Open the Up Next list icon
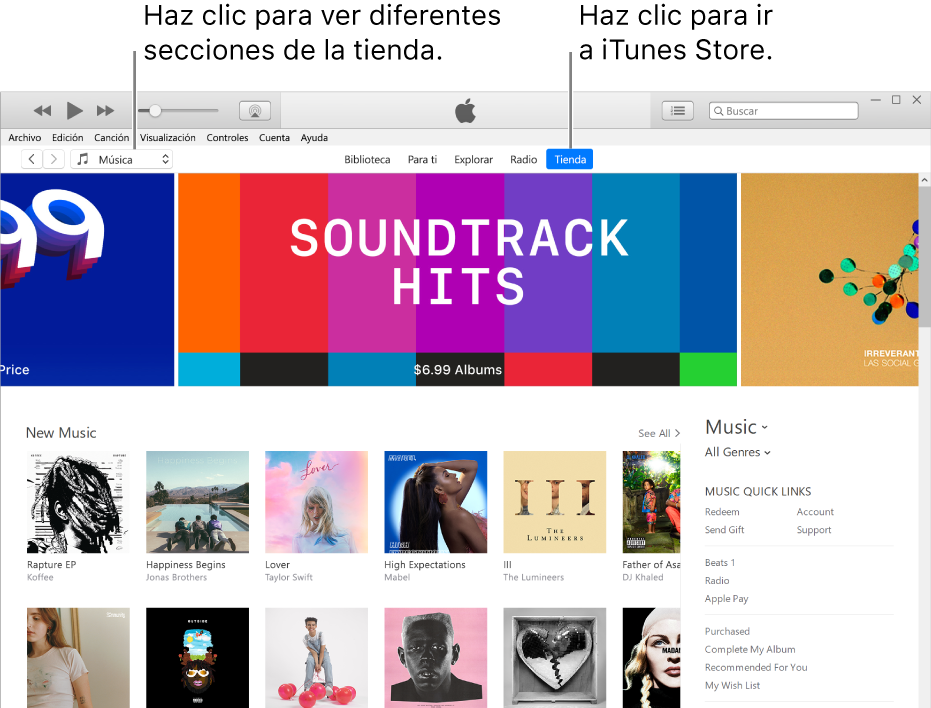Image resolution: width=931 pixels, height=708 pixels. point(677,110)
